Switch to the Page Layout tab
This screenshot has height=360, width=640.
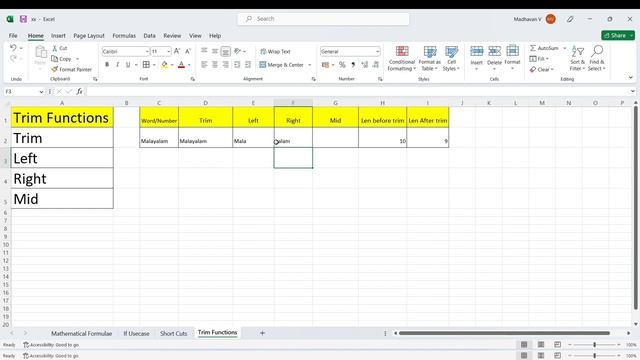click(89, 36)
